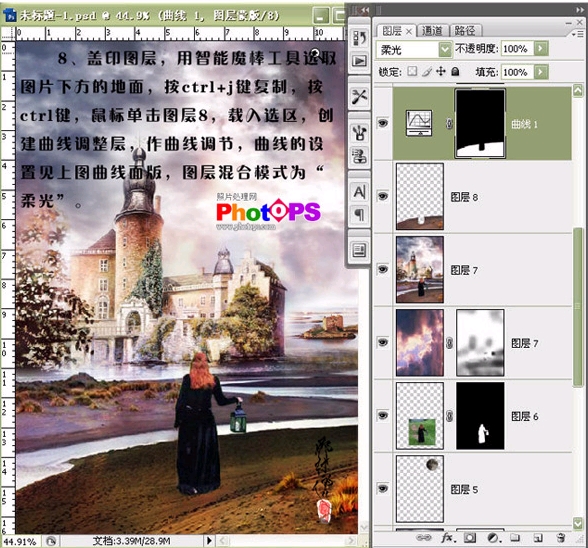This screenshot has height=548, width=588.
Task: Hide 图层 7 layer with cloud mask
Action: [382, 342]
